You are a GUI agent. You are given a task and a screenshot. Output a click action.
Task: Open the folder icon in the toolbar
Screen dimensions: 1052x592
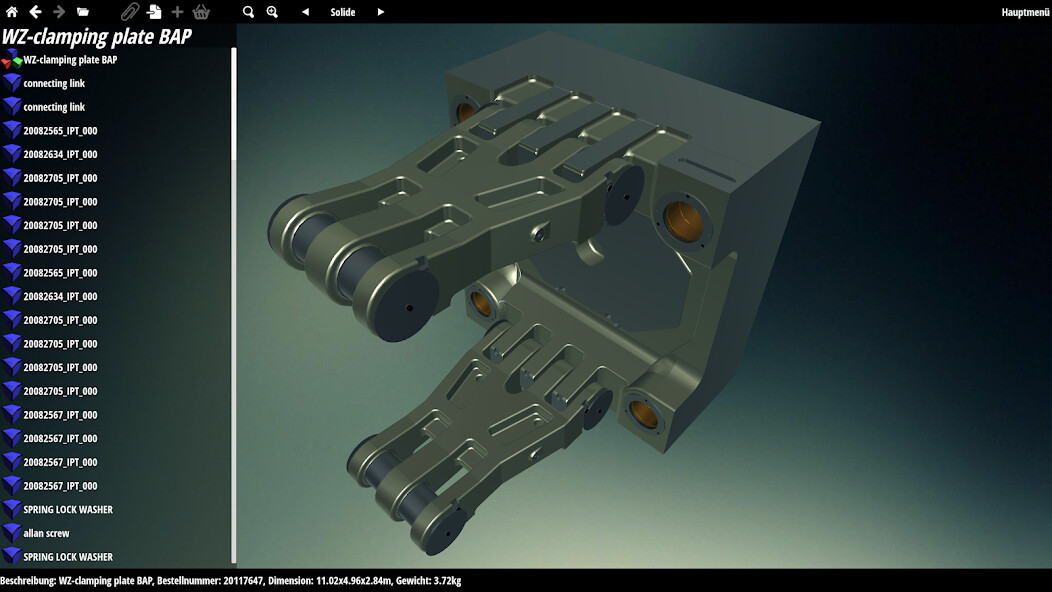pos(83,12)
